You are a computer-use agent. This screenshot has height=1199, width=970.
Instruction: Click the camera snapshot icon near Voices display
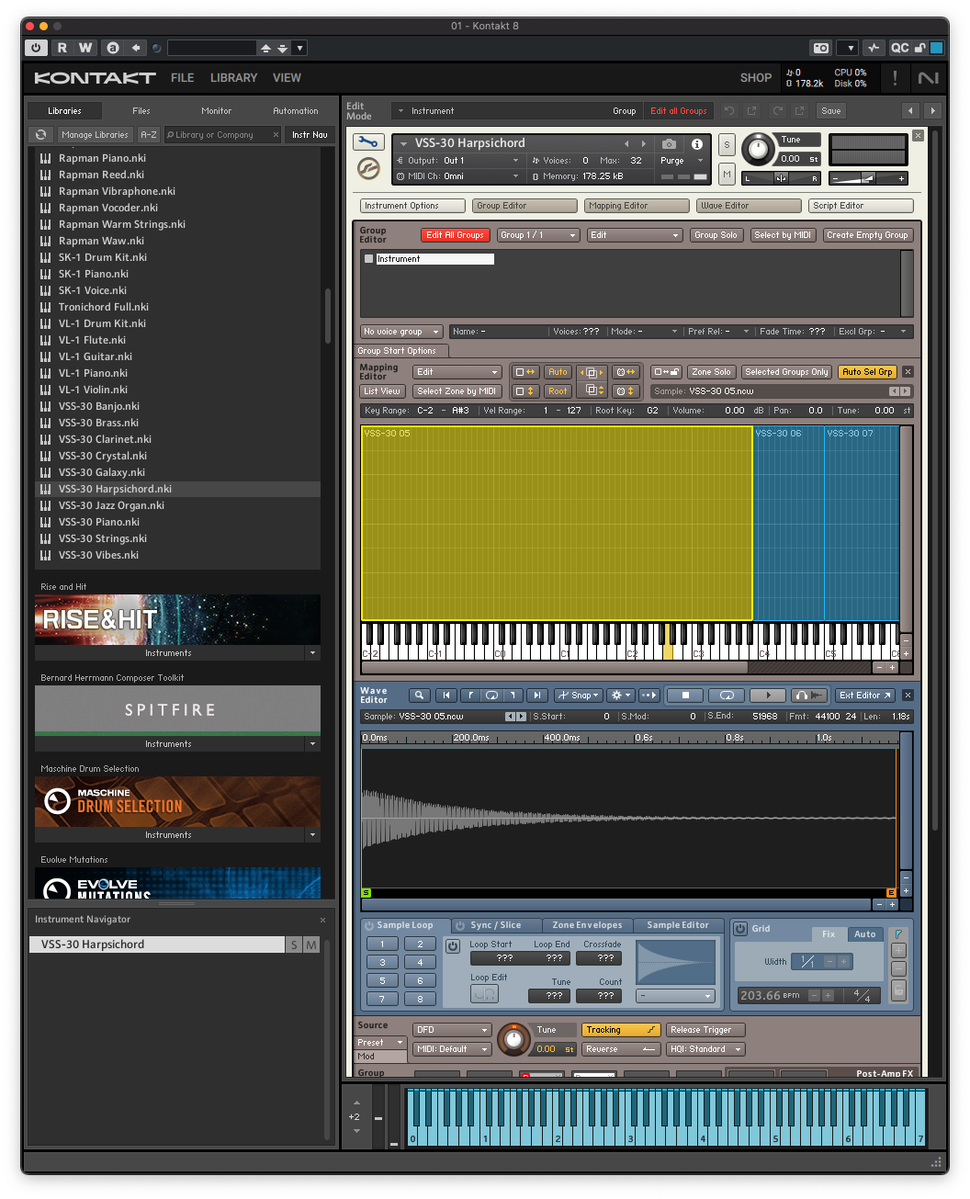668,144
